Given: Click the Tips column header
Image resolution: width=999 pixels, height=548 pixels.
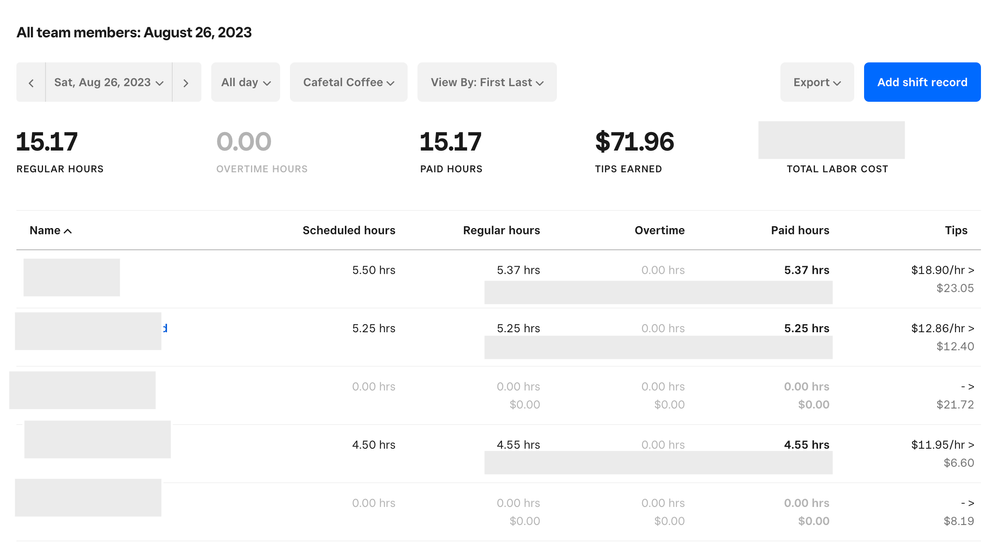Looking at the screenshot, I should pos(955,231).
